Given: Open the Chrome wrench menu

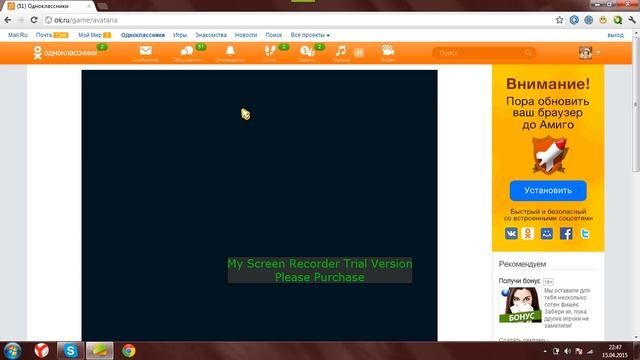Looking at the screenshot, I should coord(633,20).
